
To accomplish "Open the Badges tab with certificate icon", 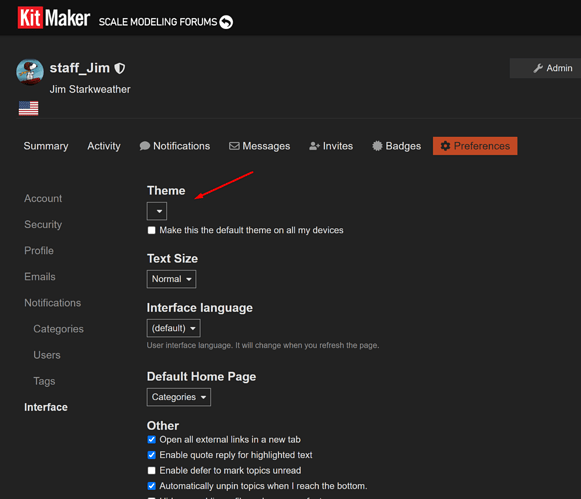I will [x=396, y=146].
